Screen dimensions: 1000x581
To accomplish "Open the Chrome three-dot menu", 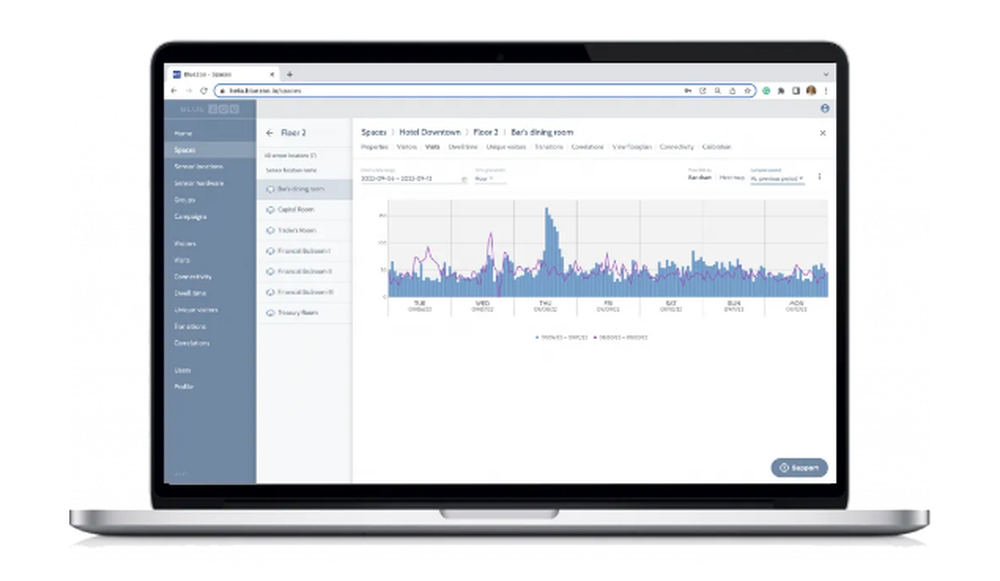I will pos(825,91).
